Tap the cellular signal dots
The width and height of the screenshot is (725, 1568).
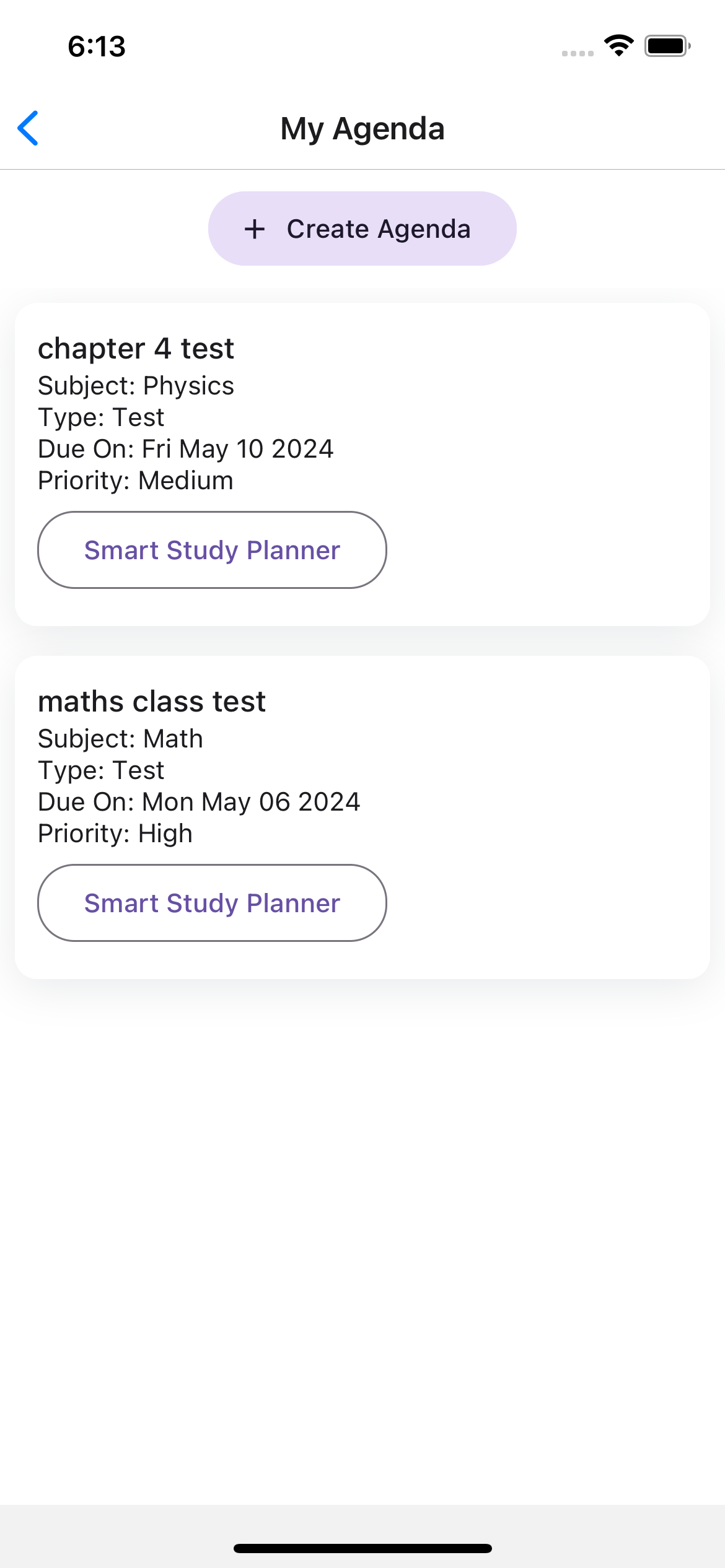(x=578, y=53)
